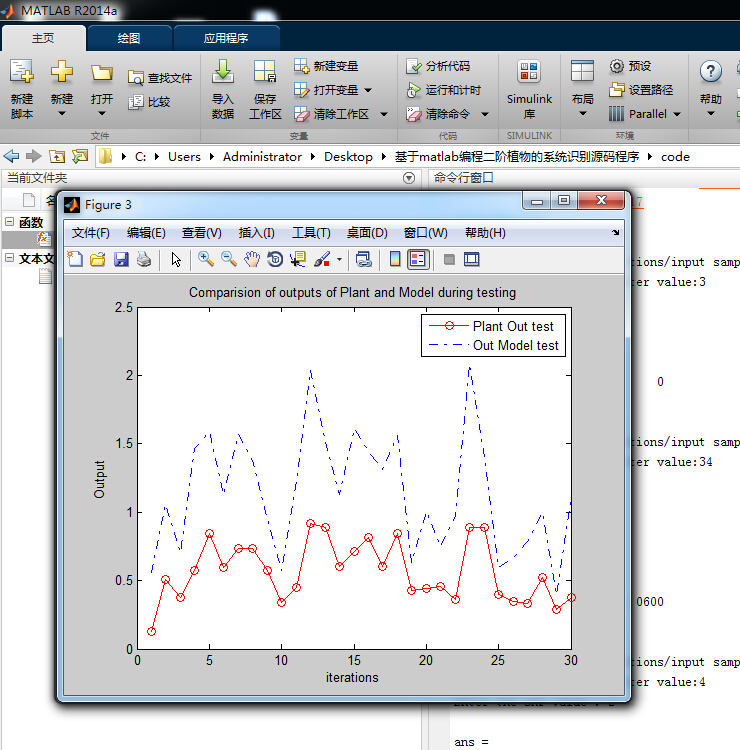740x750 pixels.
Task: Click Analyze Code (分析代码) button
Action: pos(438,66)
